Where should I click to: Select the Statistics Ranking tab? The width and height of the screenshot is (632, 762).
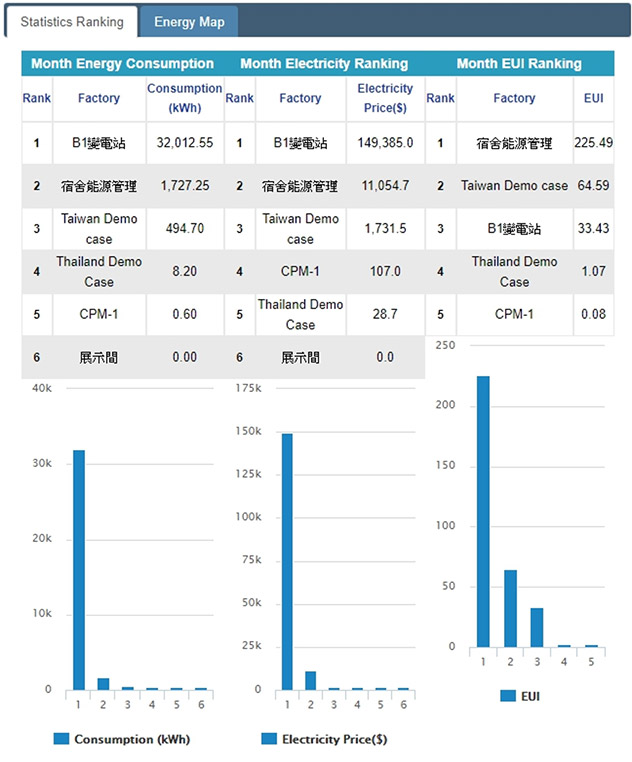coord(72,22)
